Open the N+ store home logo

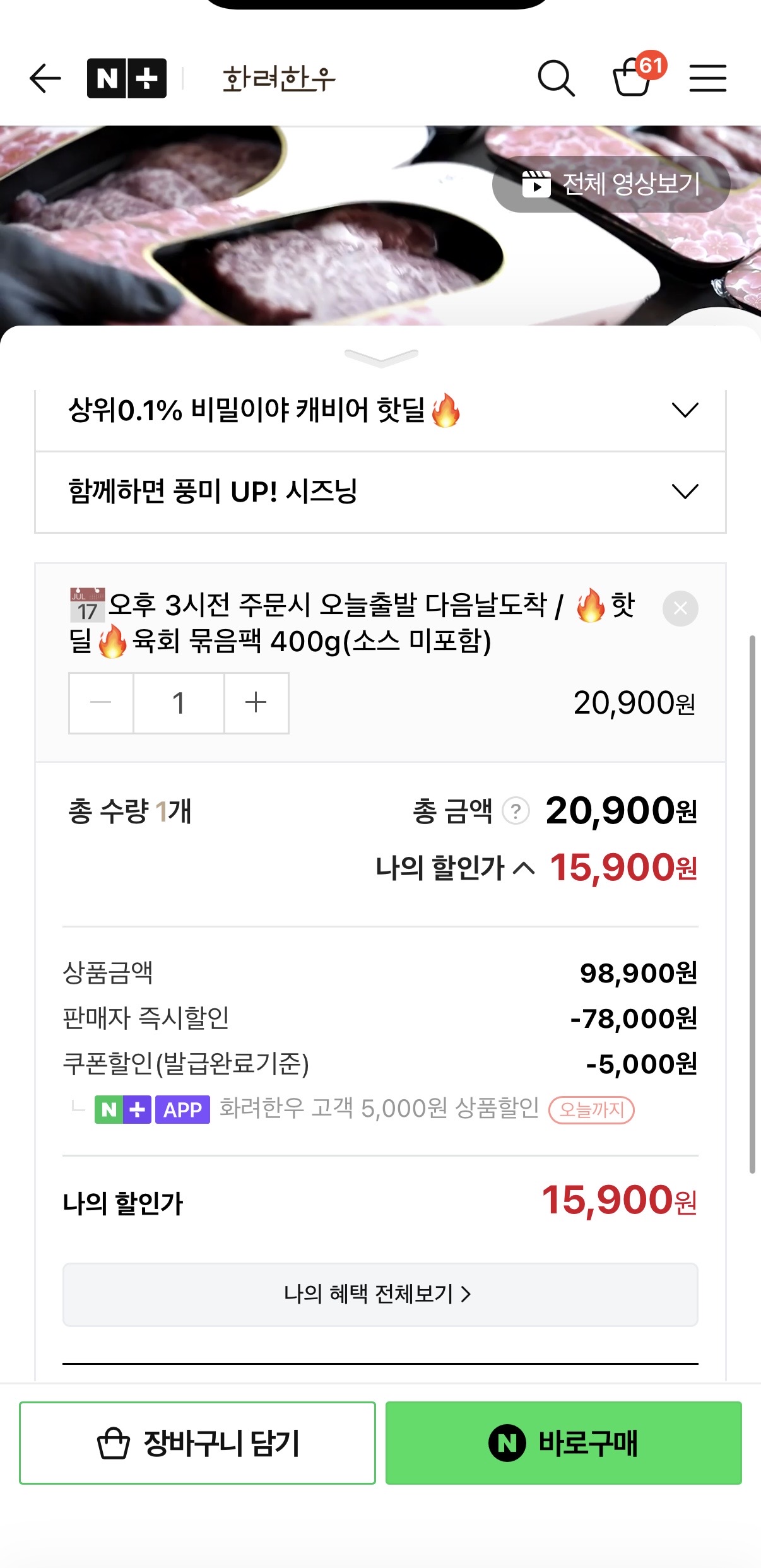point(127,78)
